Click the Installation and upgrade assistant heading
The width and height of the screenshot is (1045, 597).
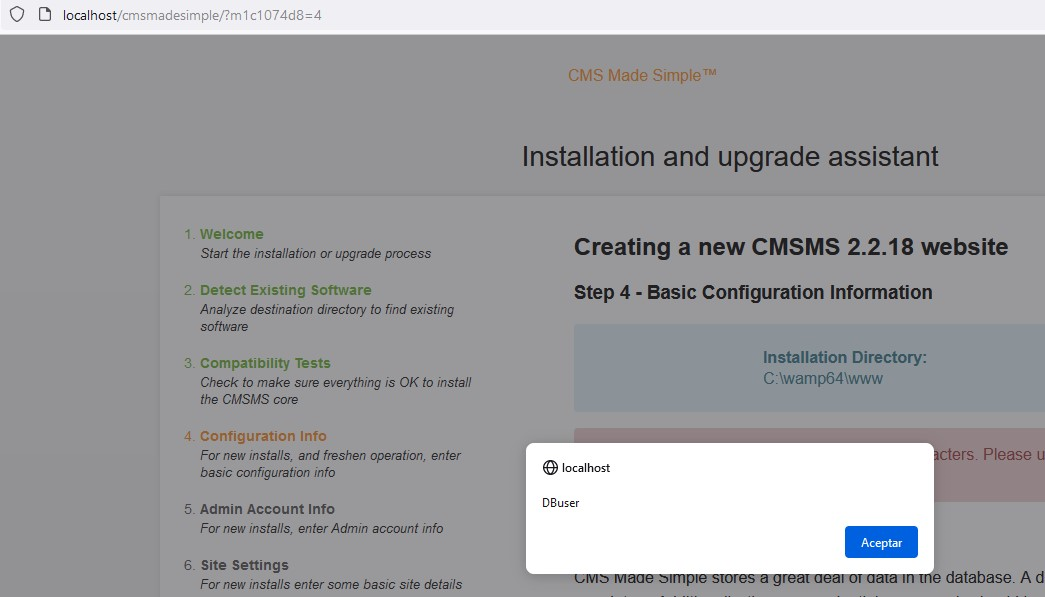pyautogui.click(x=730, y=157)
